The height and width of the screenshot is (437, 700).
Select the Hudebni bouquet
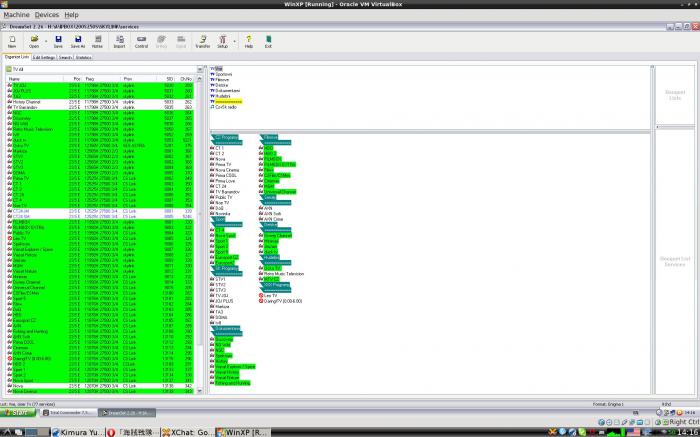click(x=222, y=96)
